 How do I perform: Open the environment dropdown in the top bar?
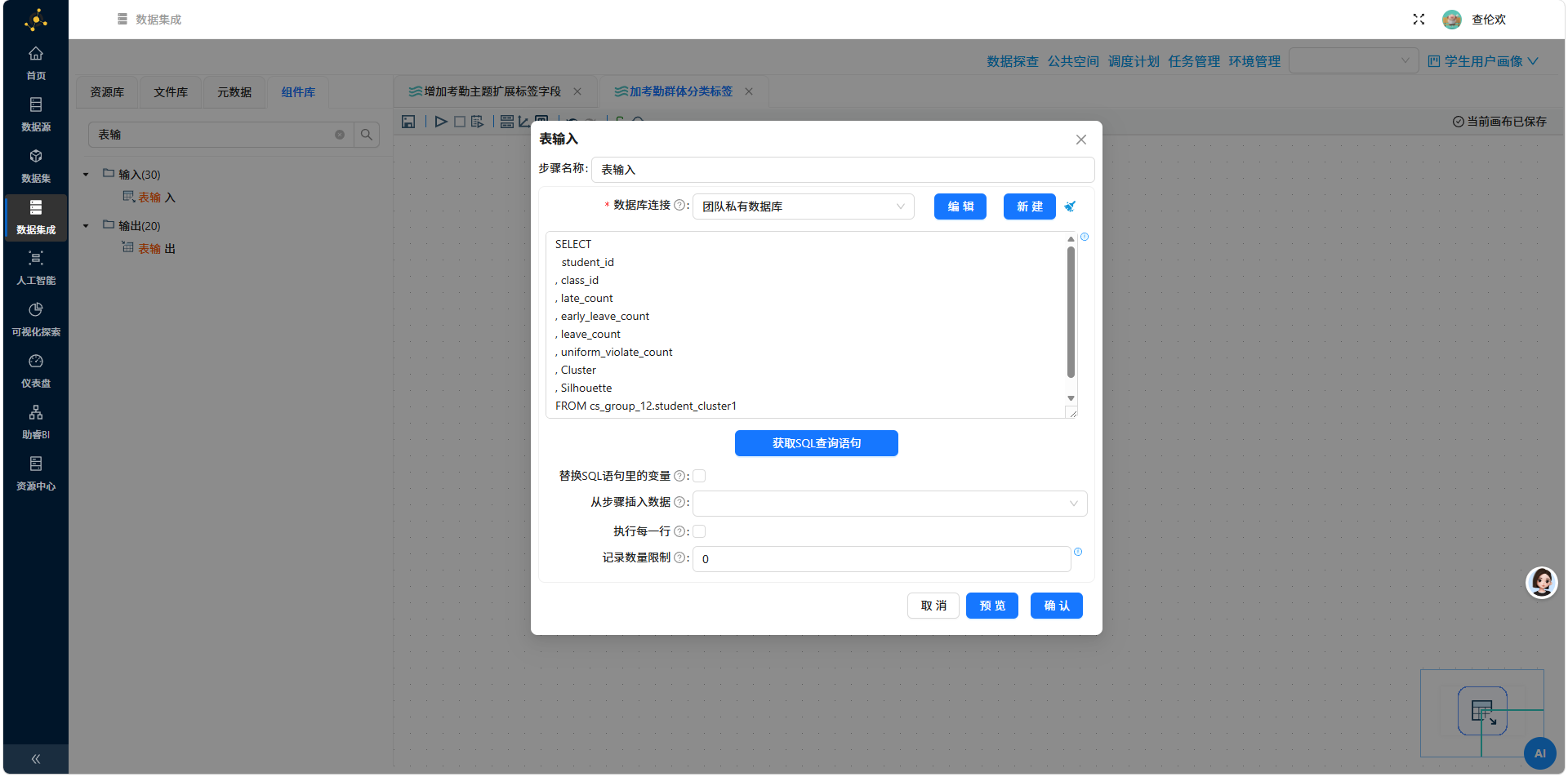pyautogui.click(x=1354, y=60)
